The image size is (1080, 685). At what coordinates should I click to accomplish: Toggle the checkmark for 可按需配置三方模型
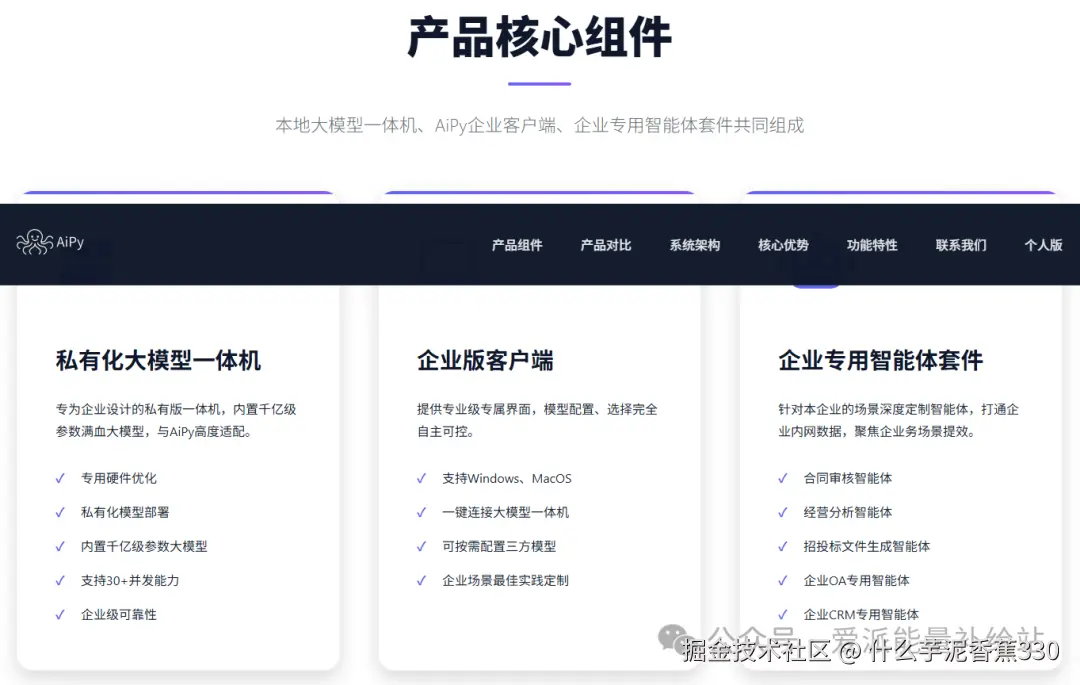click(x=422, y=546)
